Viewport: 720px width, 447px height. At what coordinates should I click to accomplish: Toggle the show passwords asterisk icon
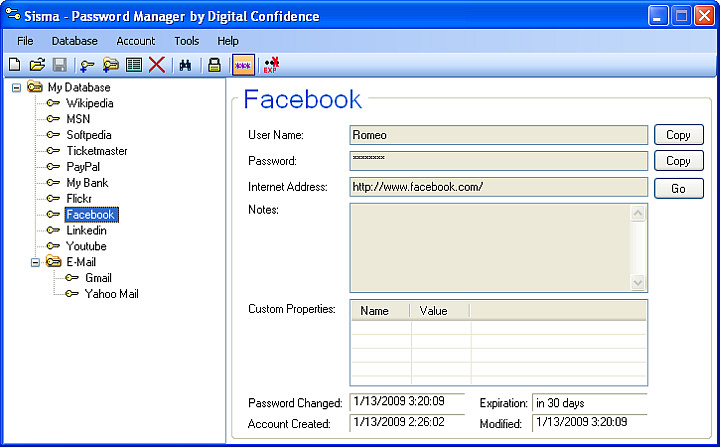(243, 65)
